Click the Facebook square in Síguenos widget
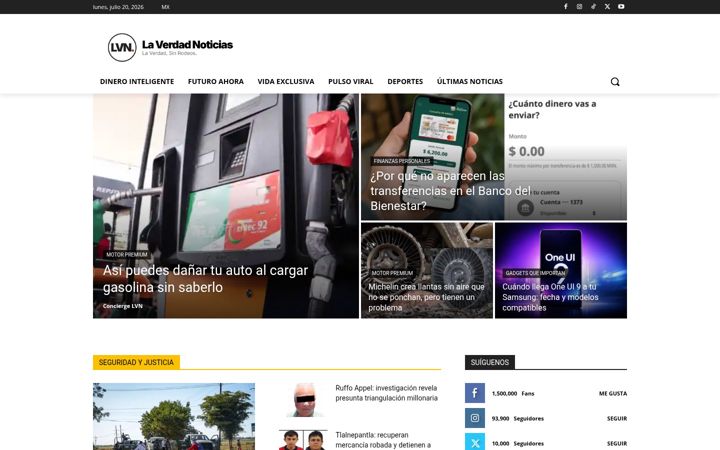 pos(475,393)
